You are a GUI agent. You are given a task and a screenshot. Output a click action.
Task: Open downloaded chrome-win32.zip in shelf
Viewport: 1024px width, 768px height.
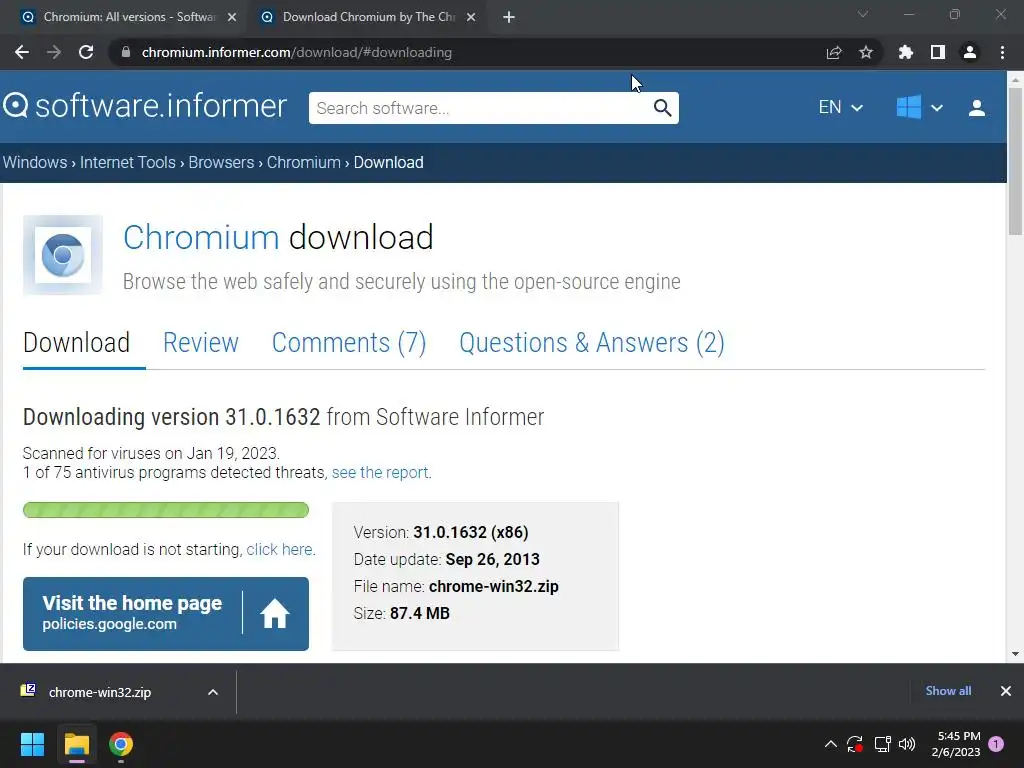pos(99,692)
